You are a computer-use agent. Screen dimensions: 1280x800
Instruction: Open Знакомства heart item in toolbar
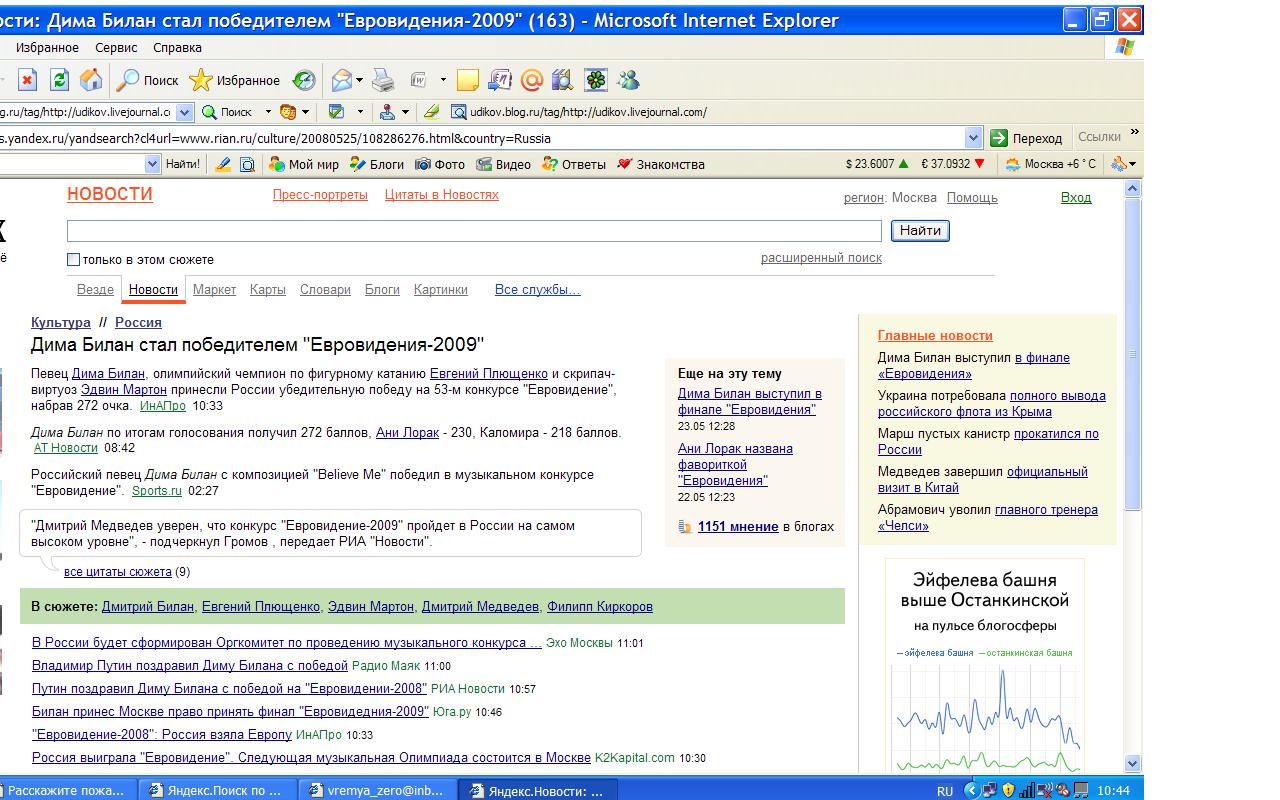[661, 164]
